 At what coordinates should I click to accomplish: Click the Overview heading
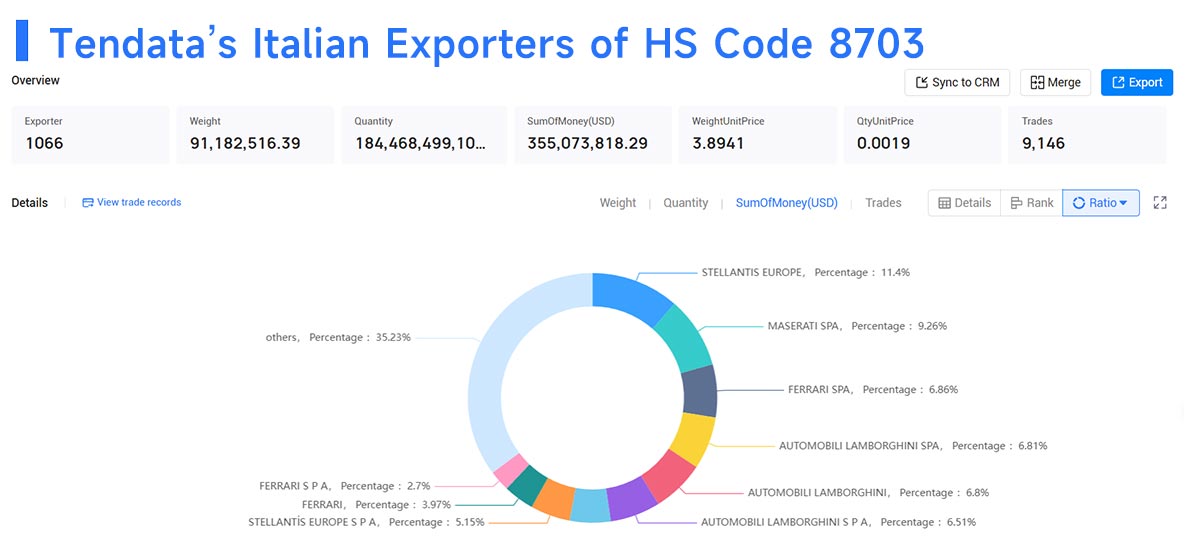[36, 80]
